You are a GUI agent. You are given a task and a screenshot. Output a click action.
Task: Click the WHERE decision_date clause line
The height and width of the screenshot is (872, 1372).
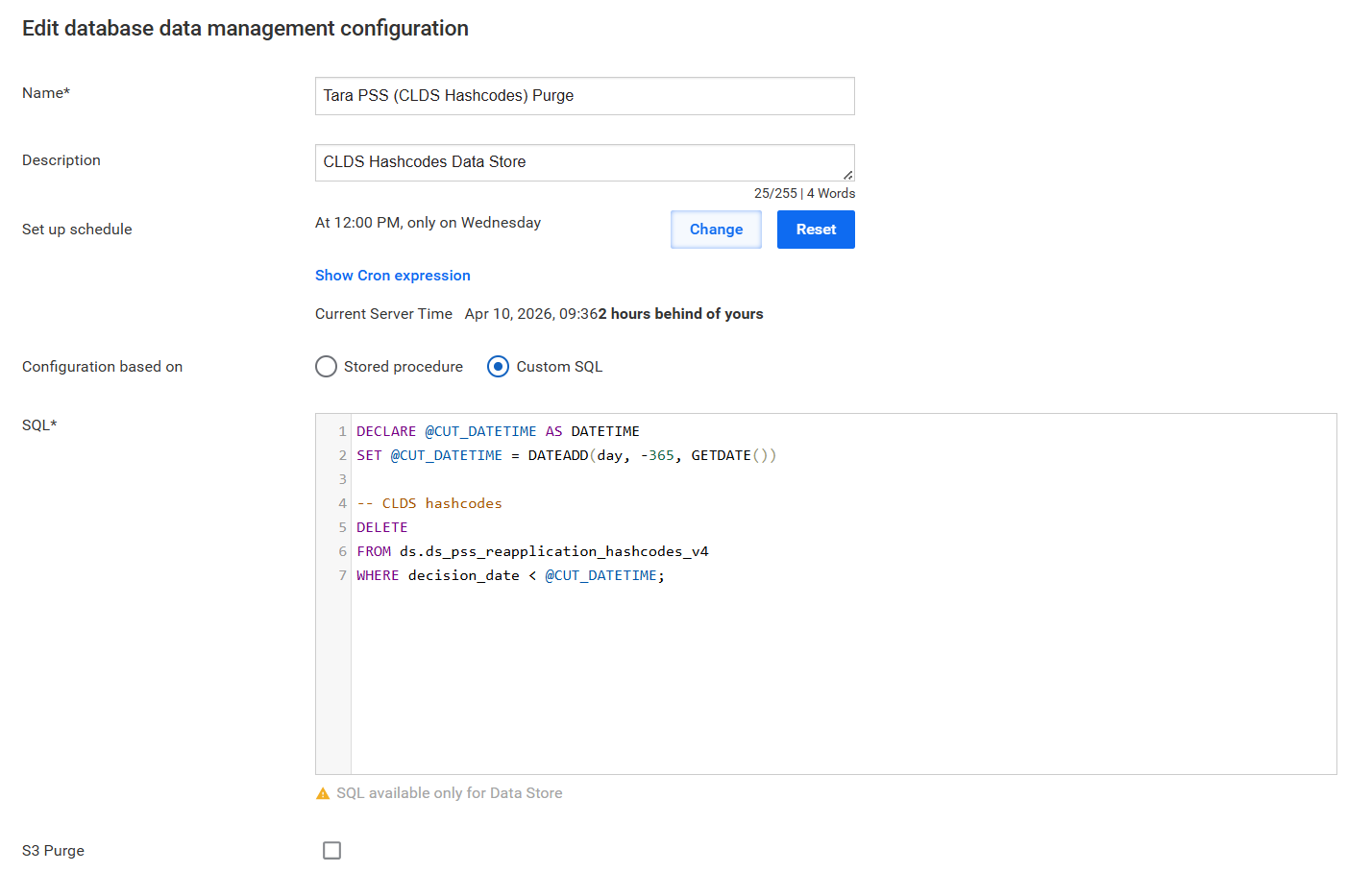510,575
